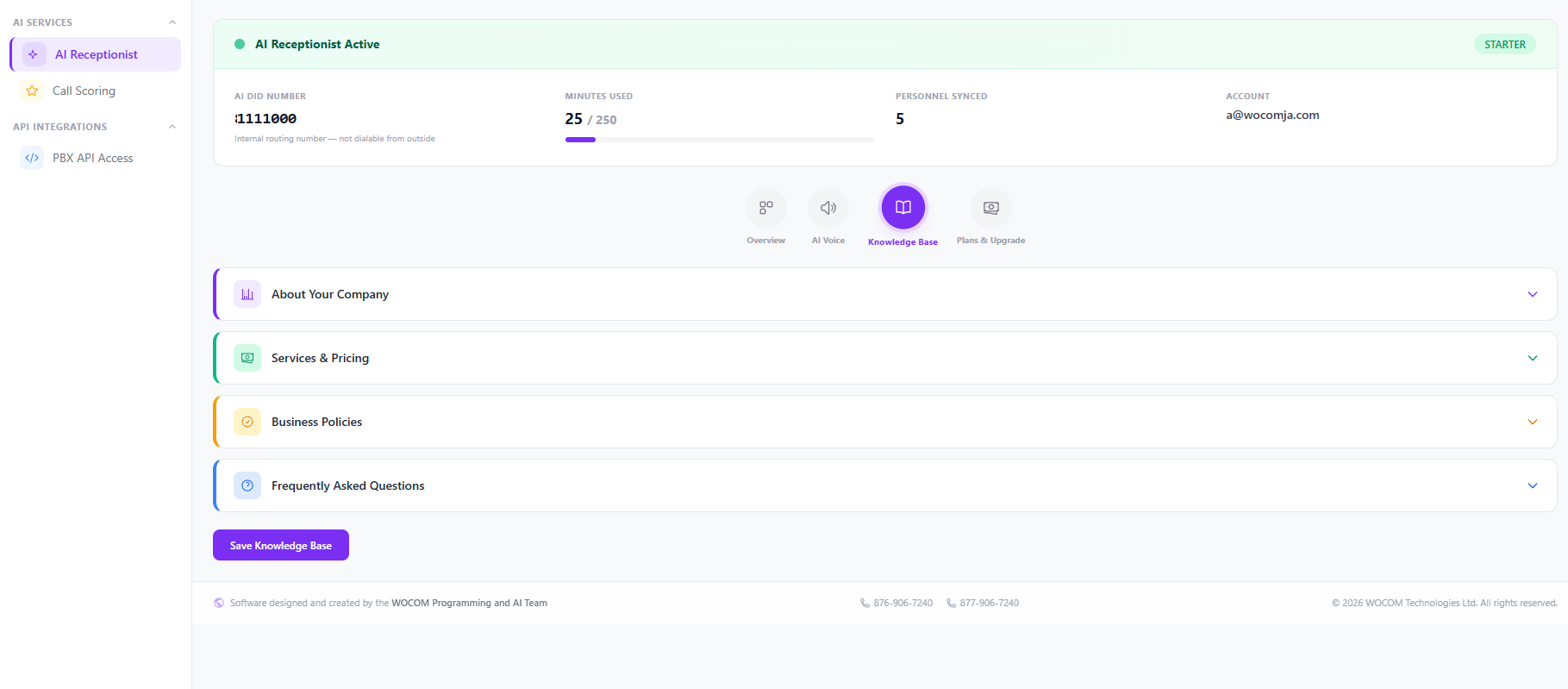Image resolution: width=1568 pixels, height=689 pixels.
Task: Open the Overview tab icon
Action: [x=766, y=208]
